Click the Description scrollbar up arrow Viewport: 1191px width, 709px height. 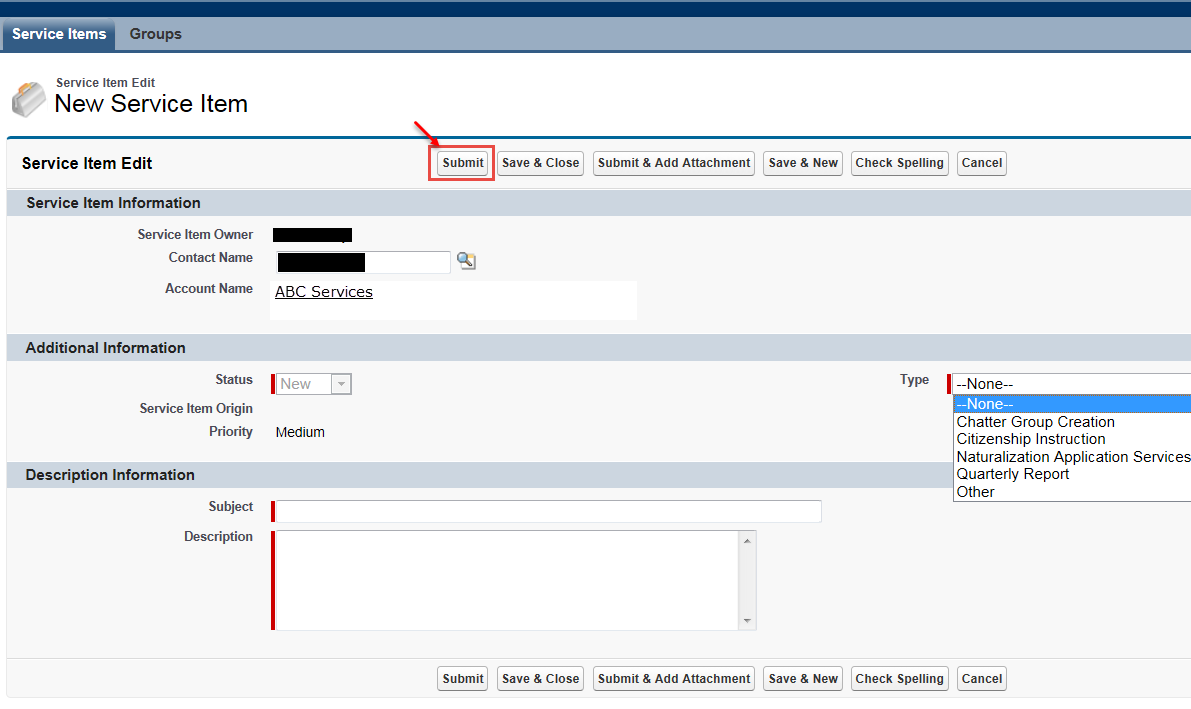click(x=747, y=540)
